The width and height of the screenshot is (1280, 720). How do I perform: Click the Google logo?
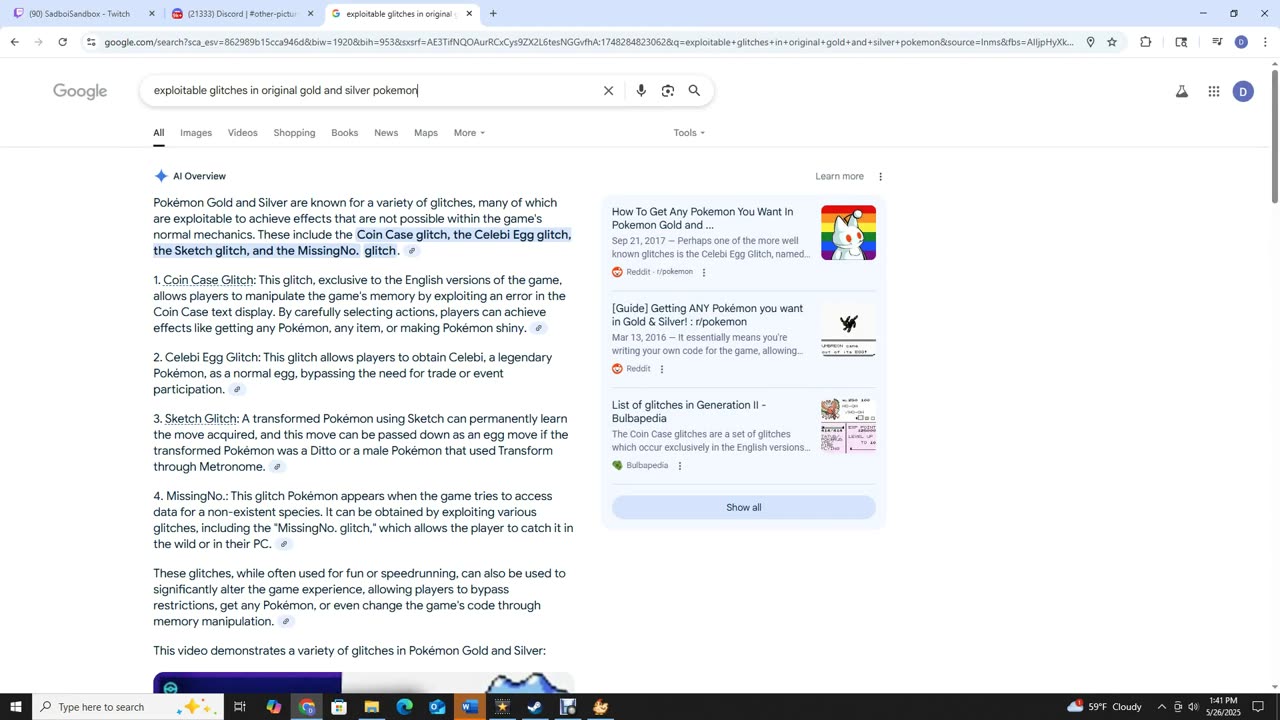point(80,92)
